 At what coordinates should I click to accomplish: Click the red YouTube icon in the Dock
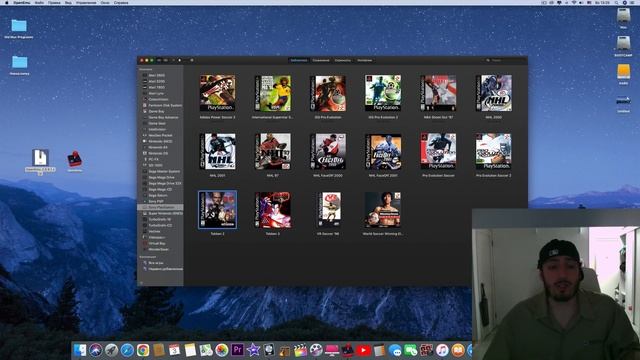tap(363, 350)
